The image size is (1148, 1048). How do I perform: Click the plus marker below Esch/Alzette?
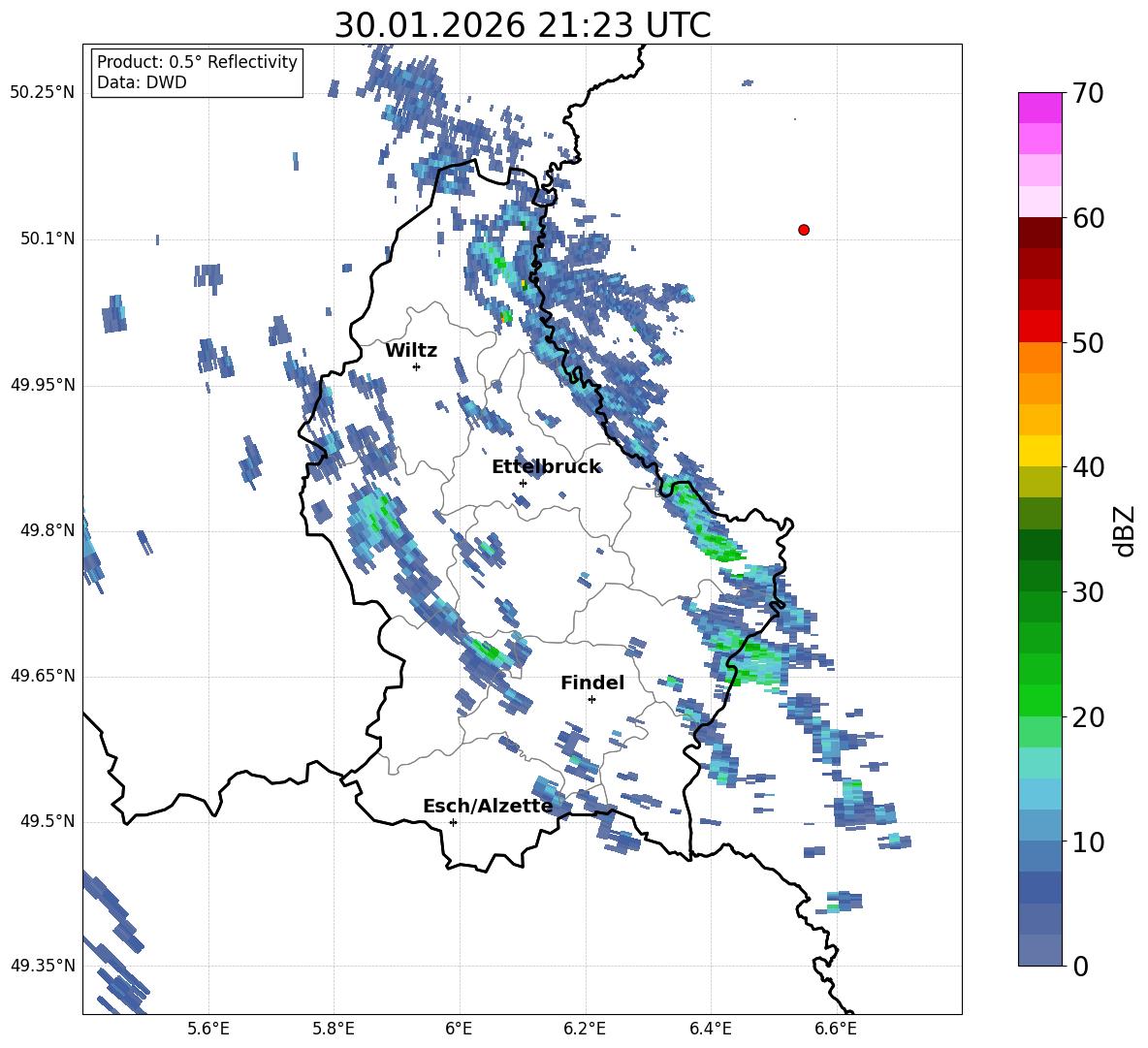[x=453, y=822]
